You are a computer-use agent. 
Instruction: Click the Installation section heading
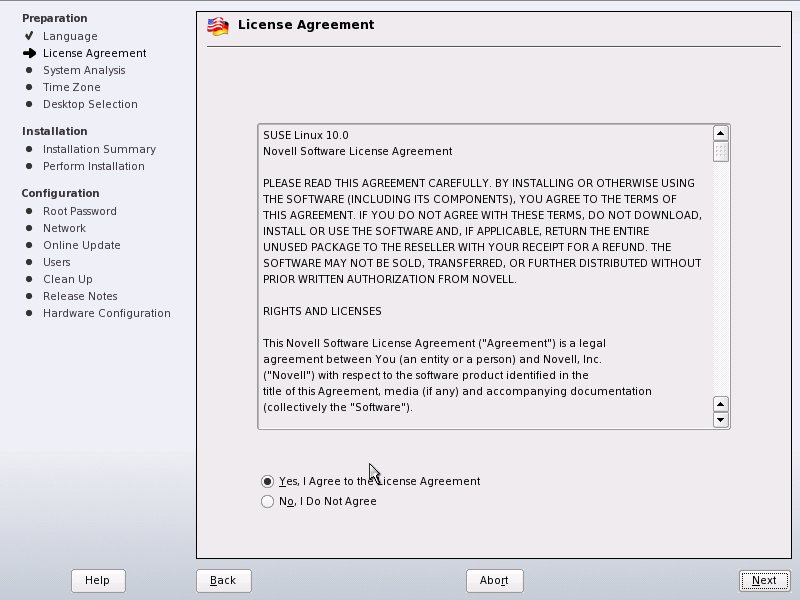[x=55, y=131]
